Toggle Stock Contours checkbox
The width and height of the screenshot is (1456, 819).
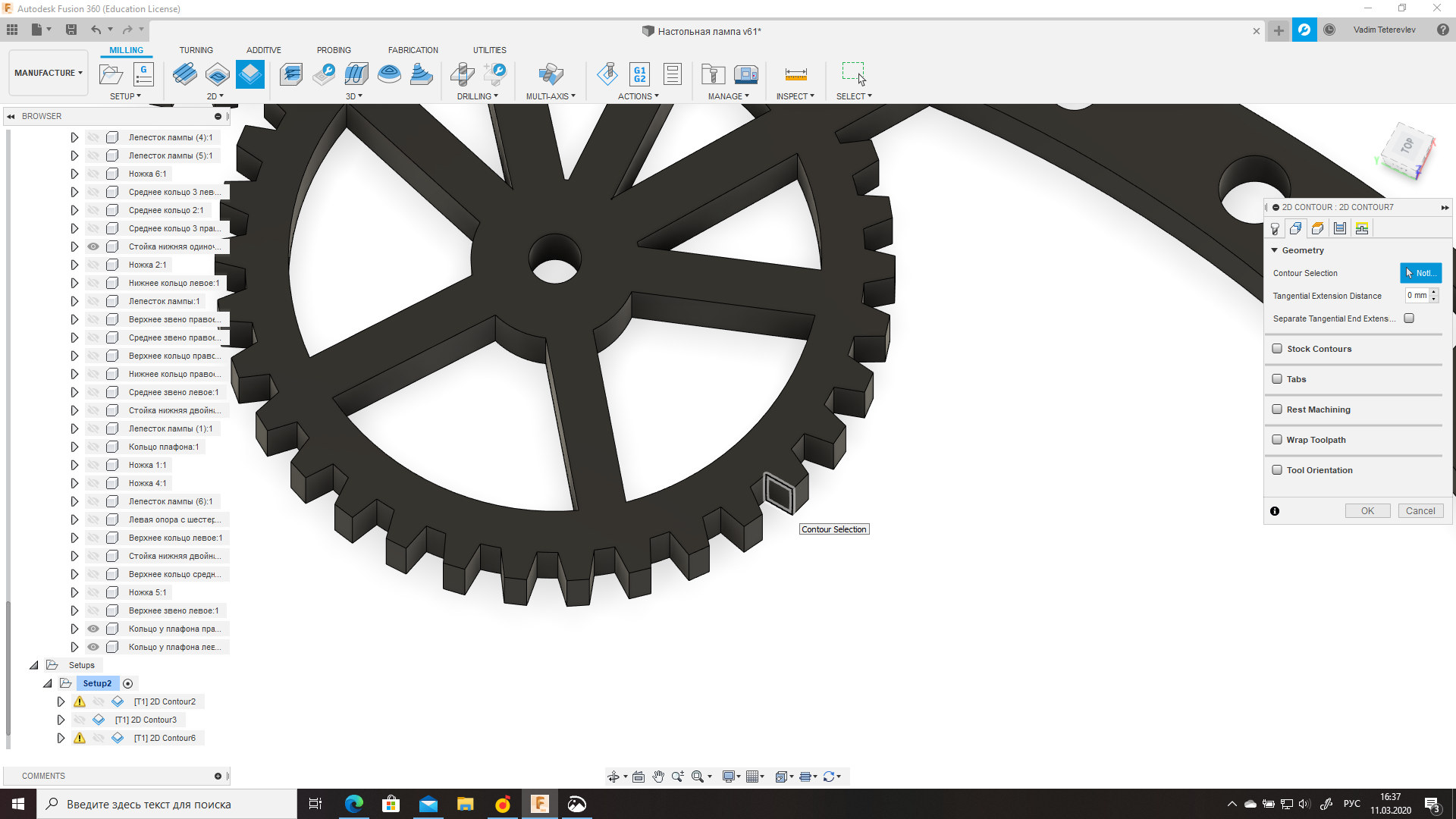1277,348
